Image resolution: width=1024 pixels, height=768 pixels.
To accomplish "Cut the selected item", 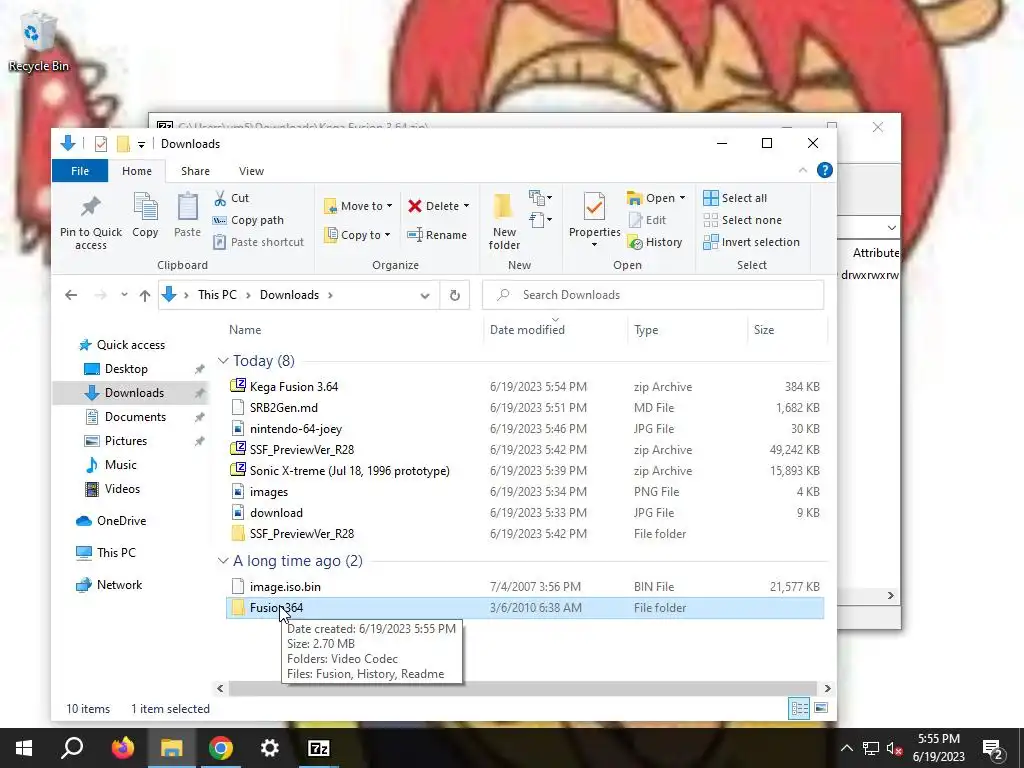I will tap(231, 198).
